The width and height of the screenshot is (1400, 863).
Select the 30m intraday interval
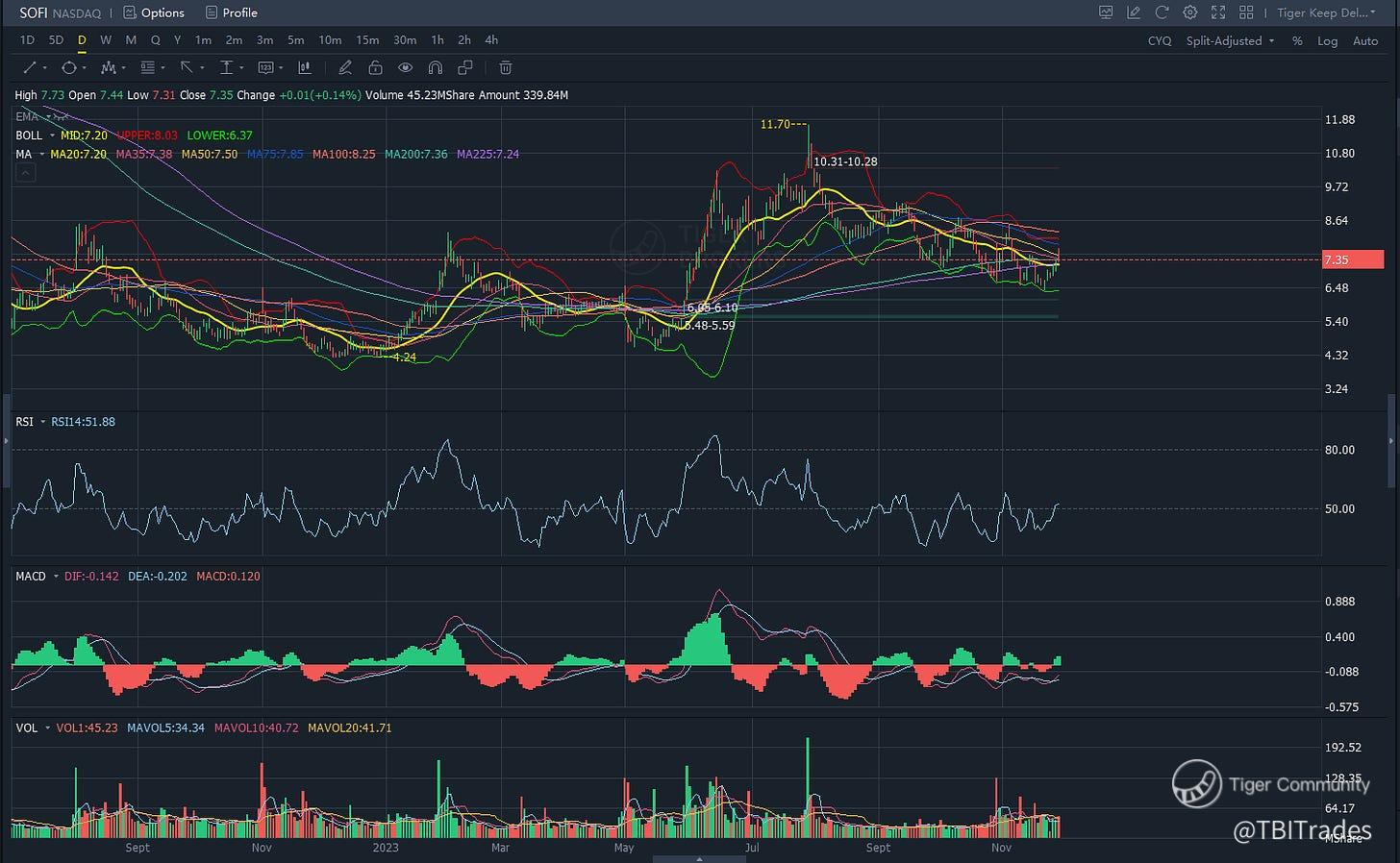[x=405, y=40]
